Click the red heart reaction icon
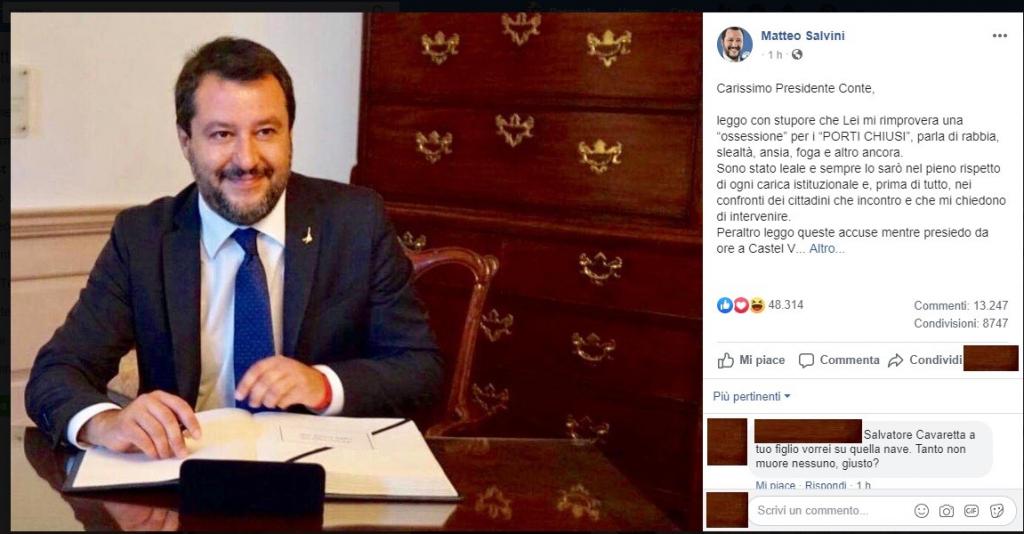This screenshot has width=1024, height=534. tap(741, 305)
